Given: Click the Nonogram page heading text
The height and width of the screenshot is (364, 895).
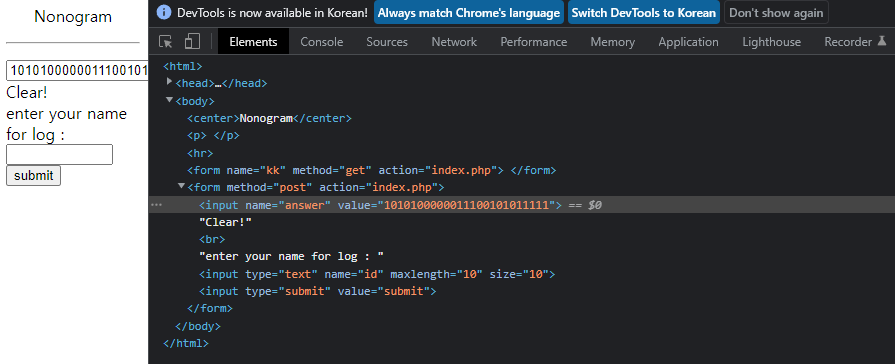Looking at the screenshot, I should click(73, 17).
